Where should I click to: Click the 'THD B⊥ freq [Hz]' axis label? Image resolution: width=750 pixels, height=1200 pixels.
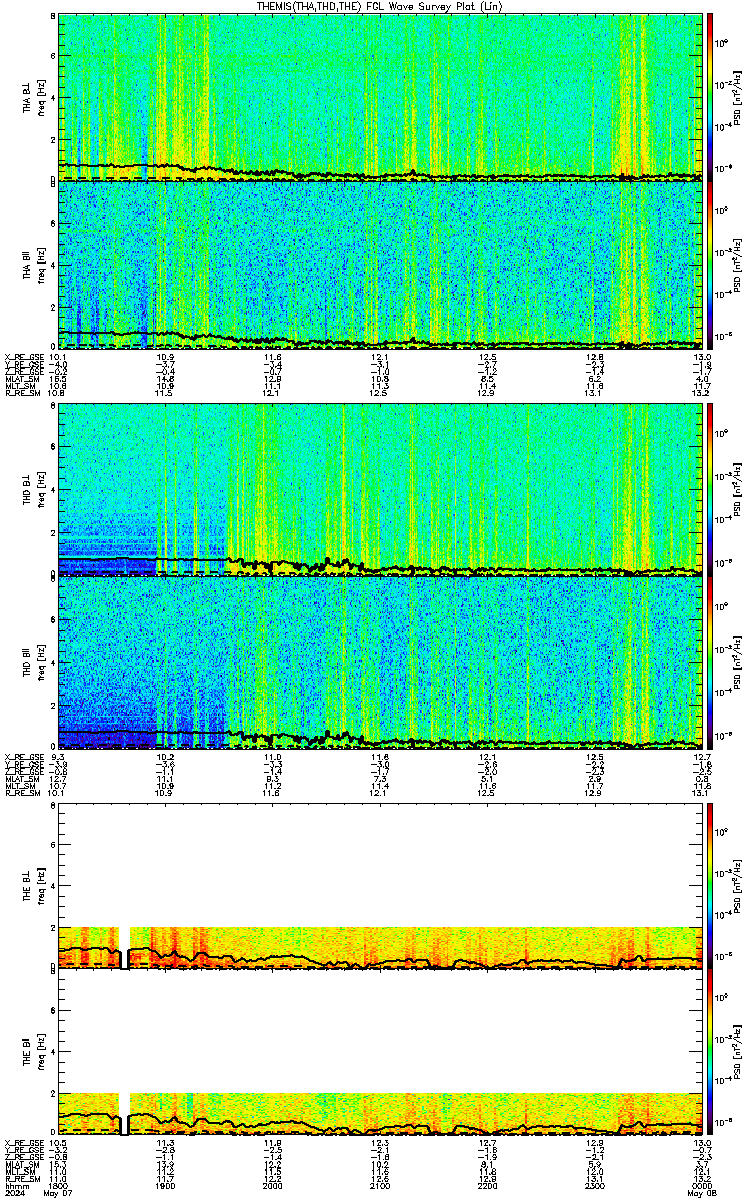33,489
